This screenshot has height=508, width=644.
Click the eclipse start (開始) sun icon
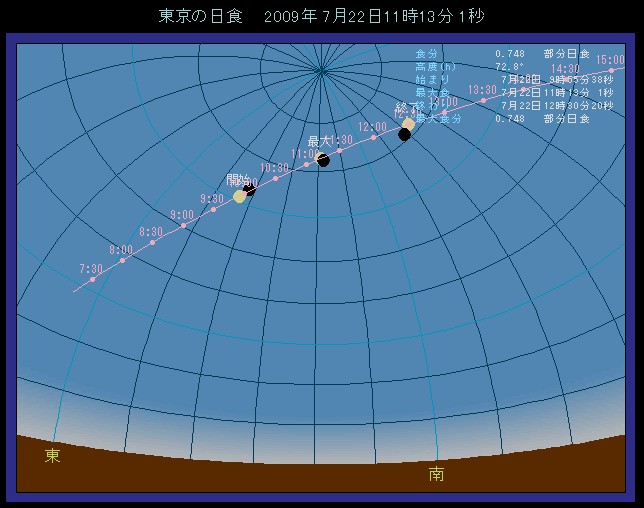coord(241,195)
